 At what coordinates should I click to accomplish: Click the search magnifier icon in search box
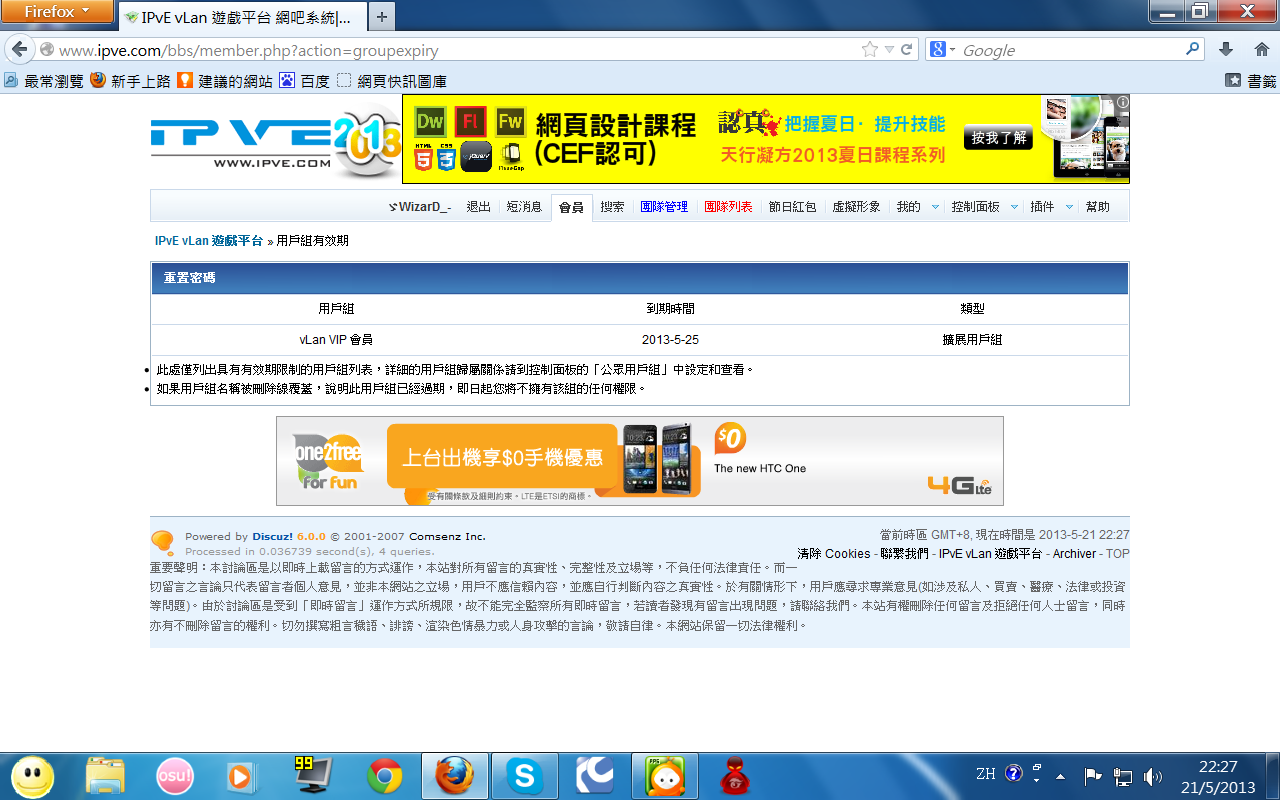point(1192,48)
